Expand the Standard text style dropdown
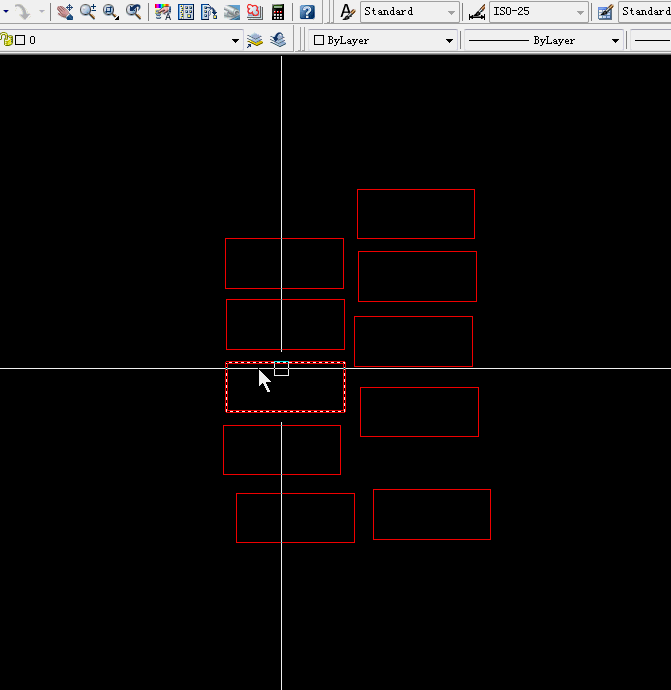The height and width of the screenshot is (690, 671). click(452, 13)
